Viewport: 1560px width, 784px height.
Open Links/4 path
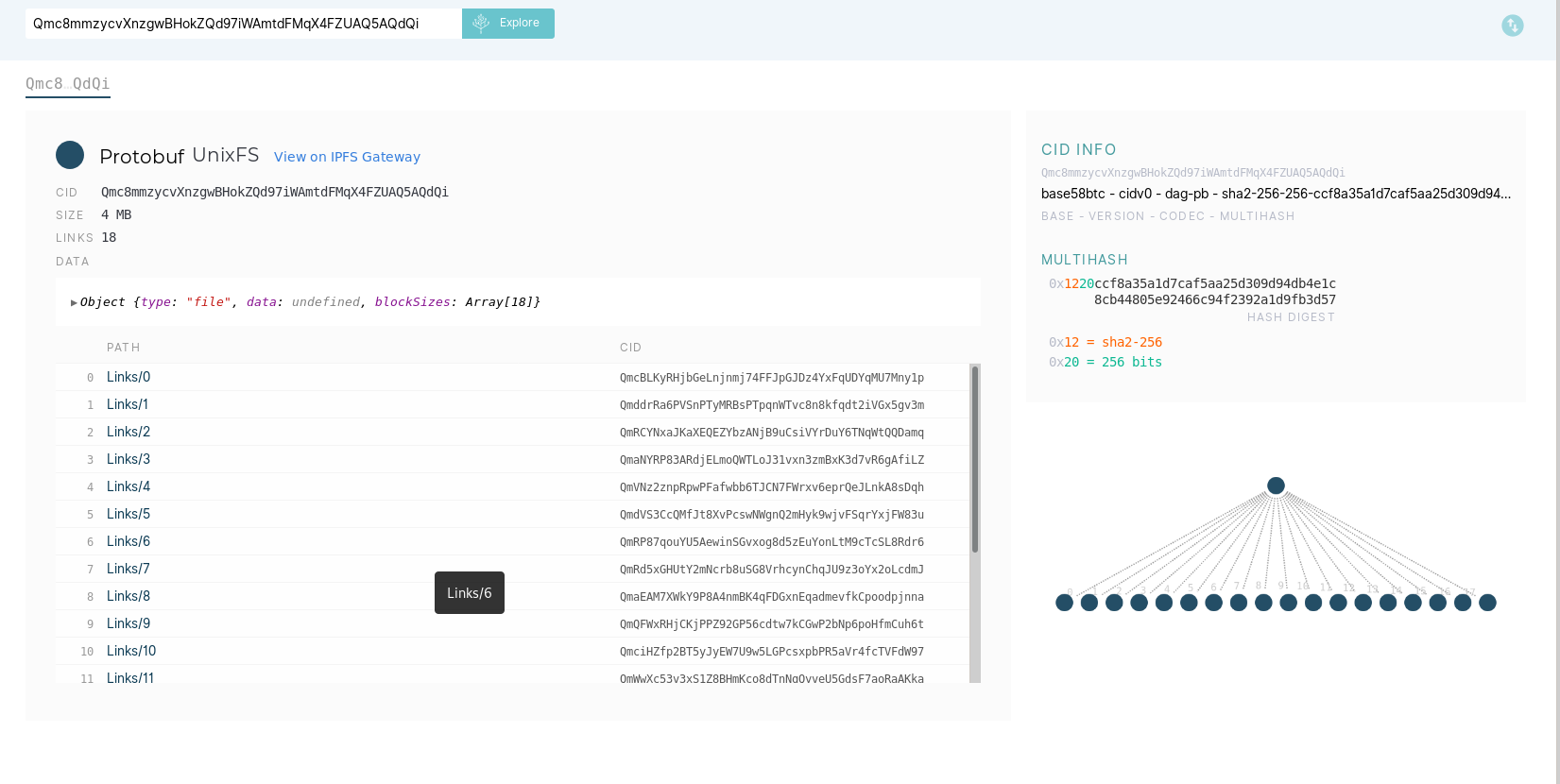point(129,486)
